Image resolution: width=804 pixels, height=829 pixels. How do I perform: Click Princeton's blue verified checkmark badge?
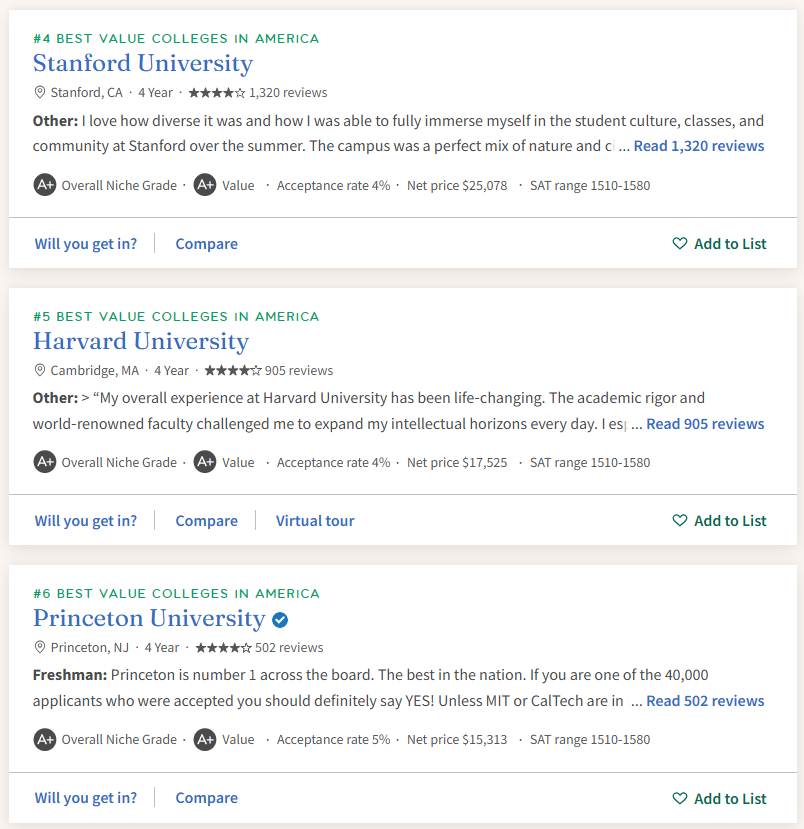tap(280, 619)
